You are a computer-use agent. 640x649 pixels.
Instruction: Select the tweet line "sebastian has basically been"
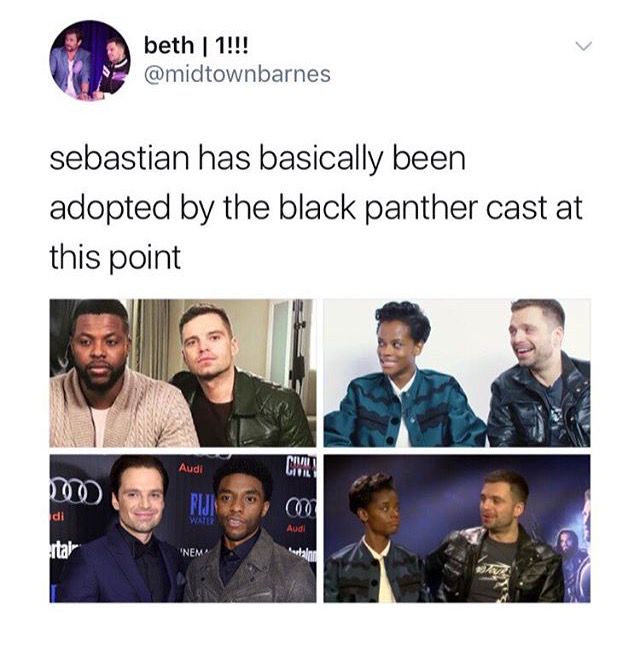click(x=257, y=159)
